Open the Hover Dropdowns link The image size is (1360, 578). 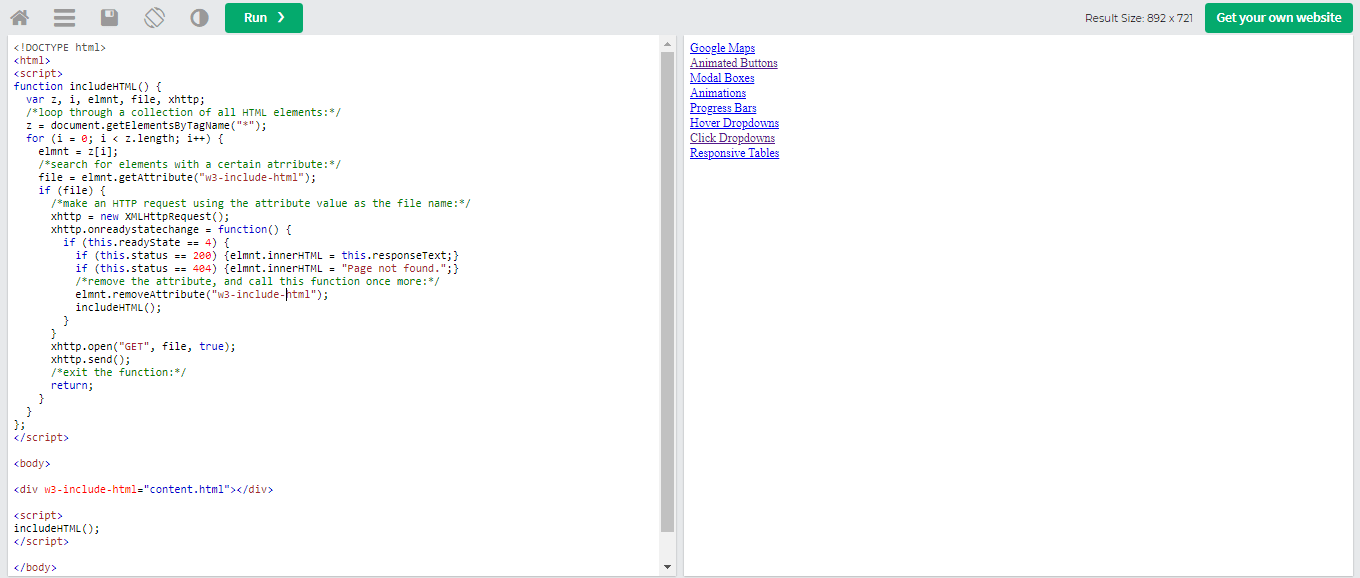[734, 123]
